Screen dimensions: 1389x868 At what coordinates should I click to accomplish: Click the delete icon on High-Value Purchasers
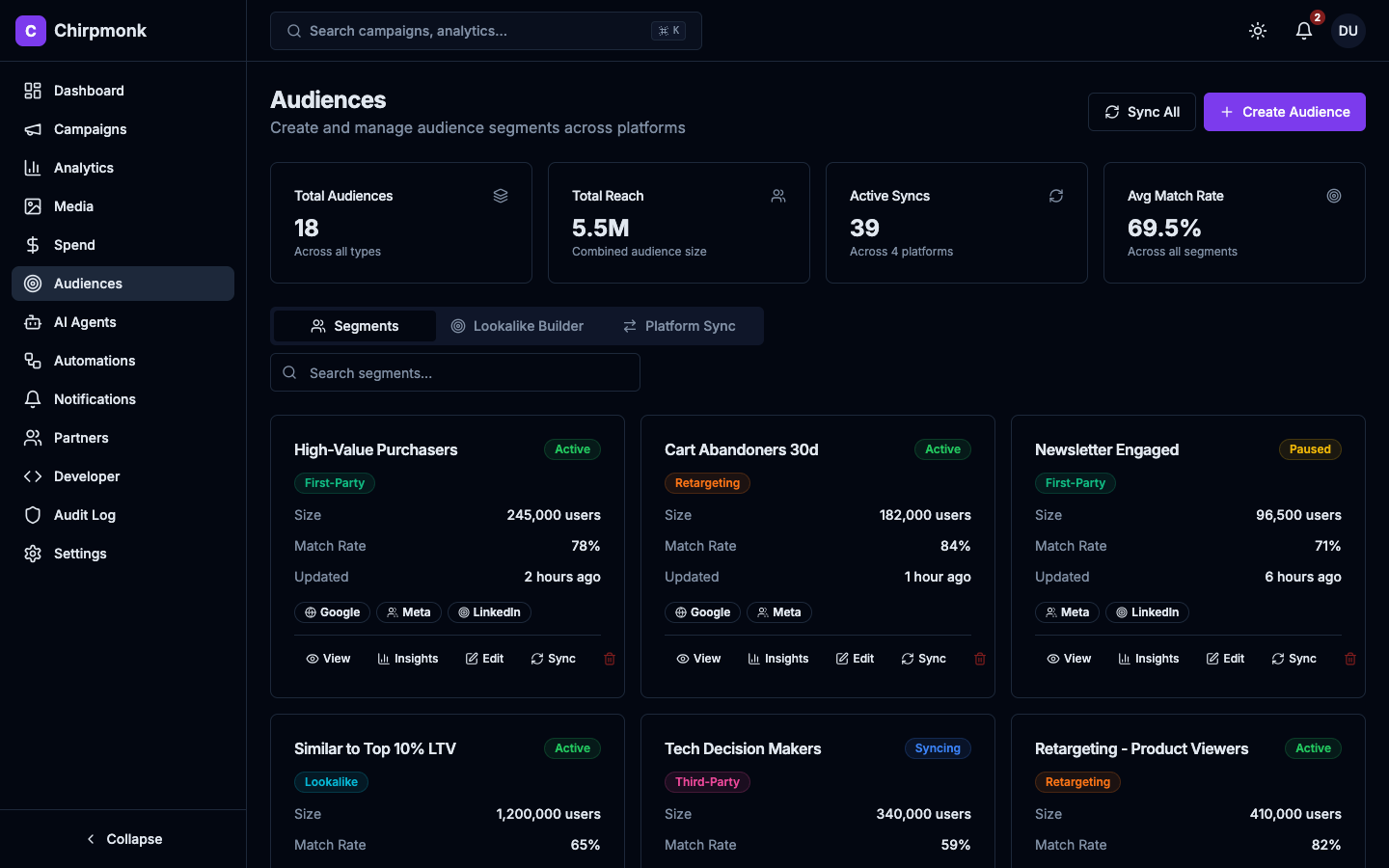pyautogui.click(x=609, y=659)
